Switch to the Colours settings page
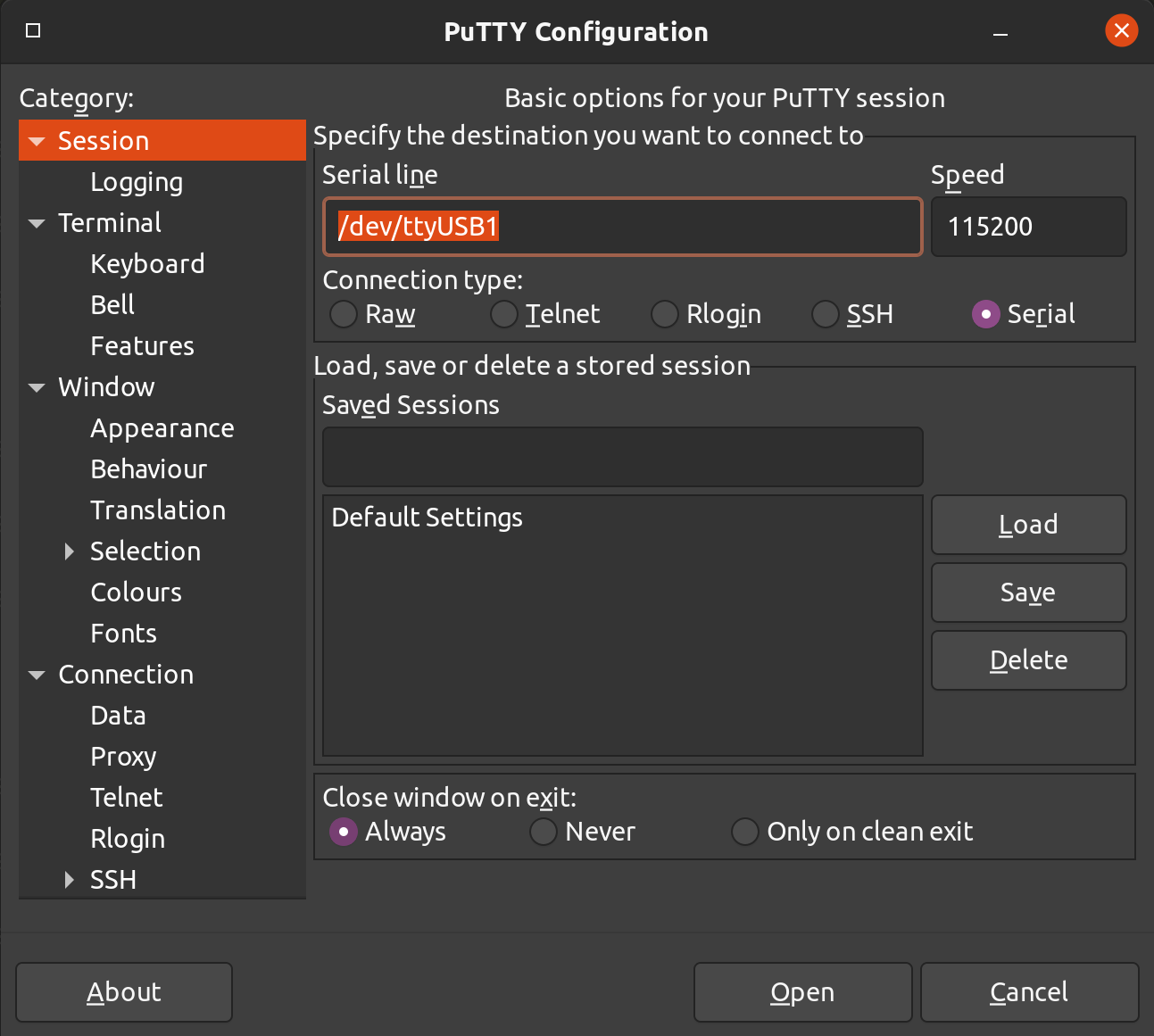This screenshot has height=1036, width=1154. click(x=136, y=592)
